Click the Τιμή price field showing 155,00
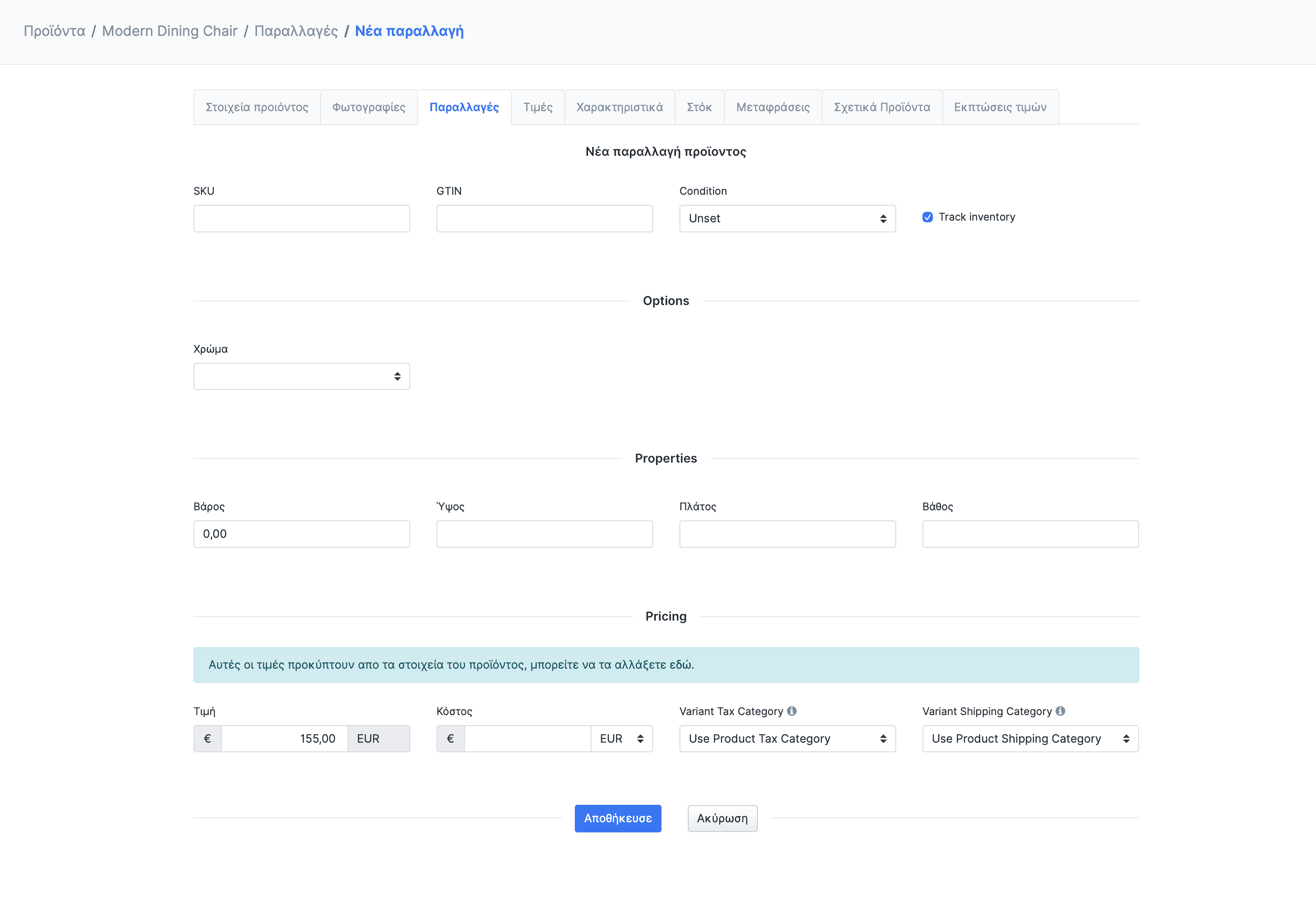1316x912 pixels. [284, 738]
